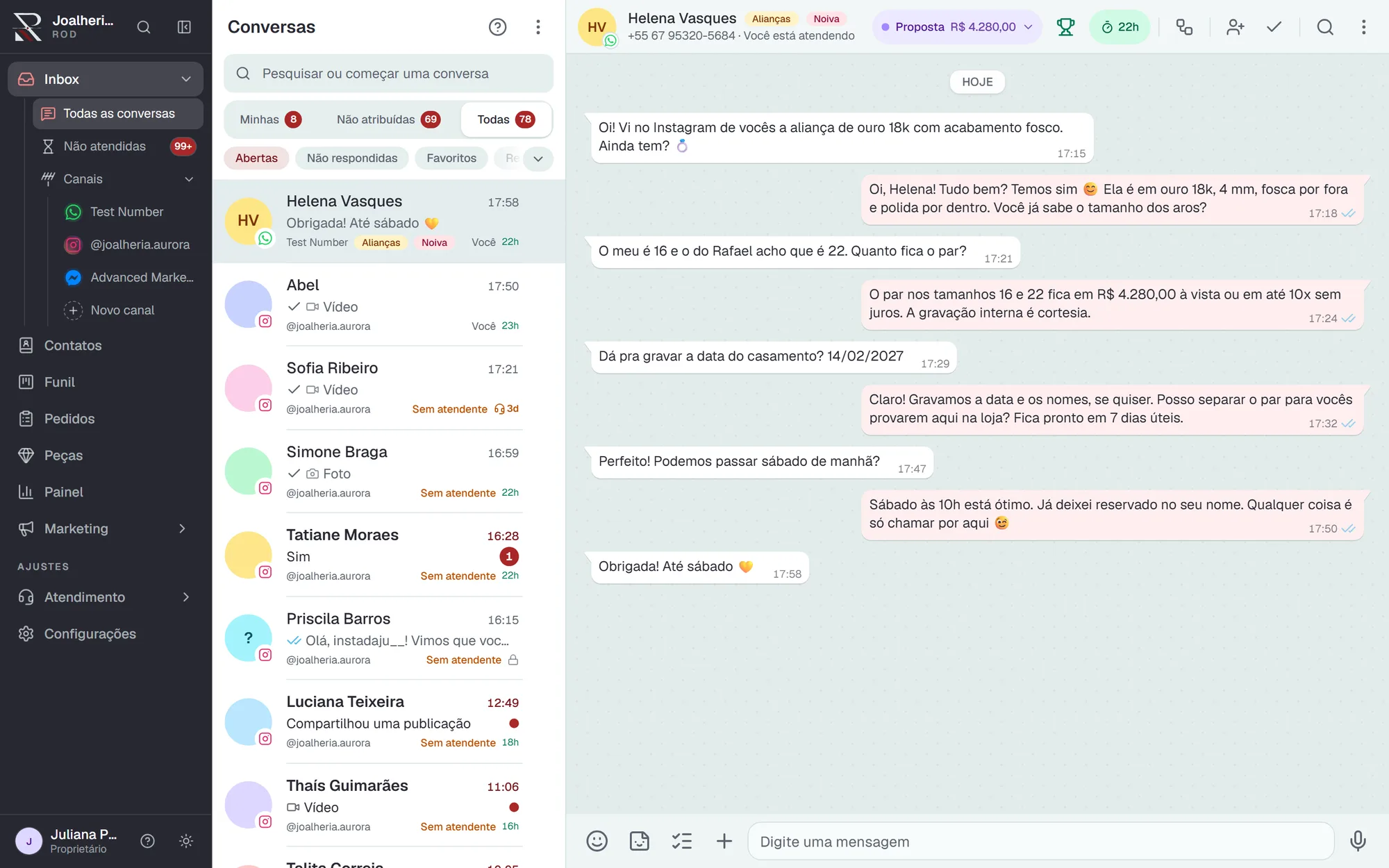Collapse the Inbox section chevron
The width and height of the screenshot is (1389, 868).
pos(186,79)
